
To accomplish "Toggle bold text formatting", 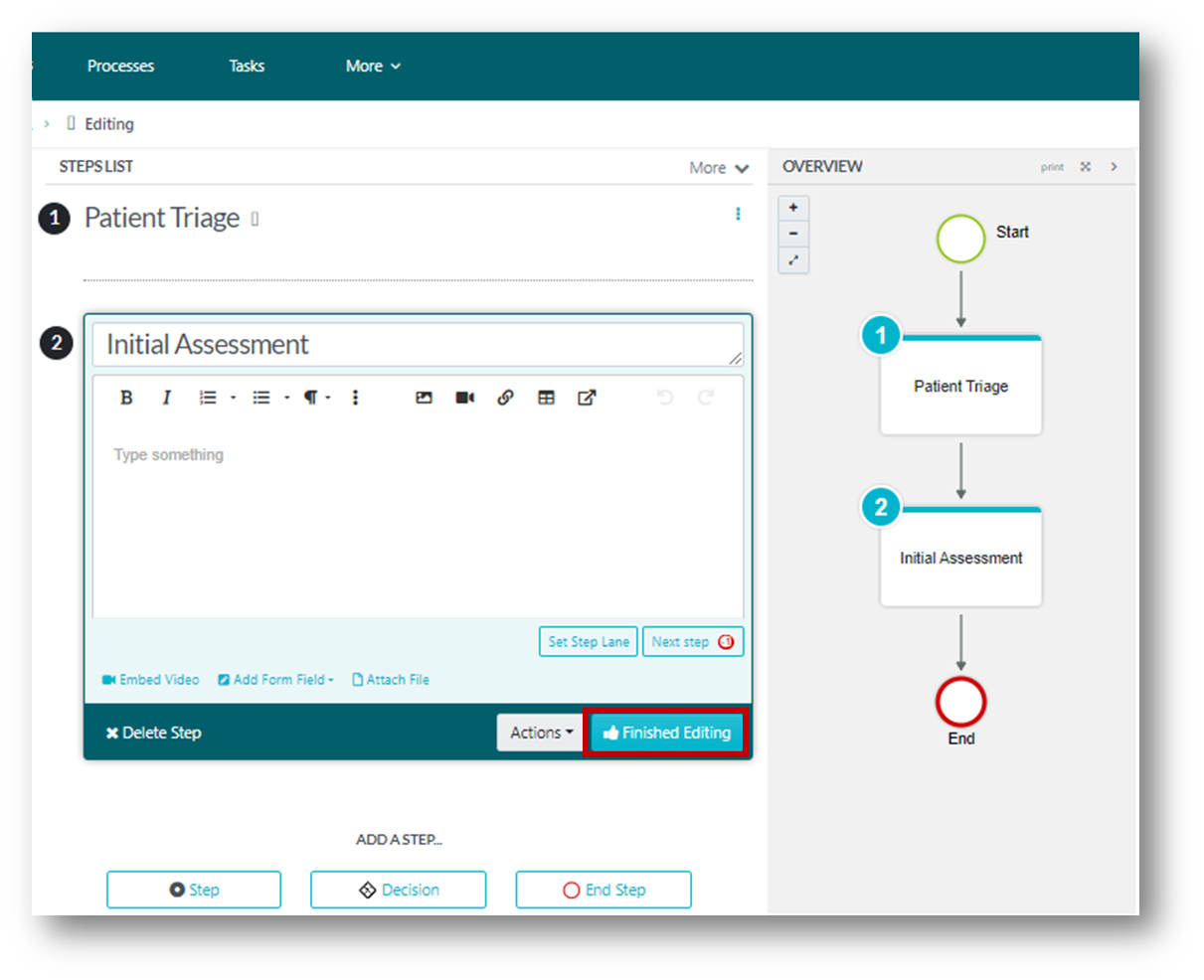I will [126, 397].
